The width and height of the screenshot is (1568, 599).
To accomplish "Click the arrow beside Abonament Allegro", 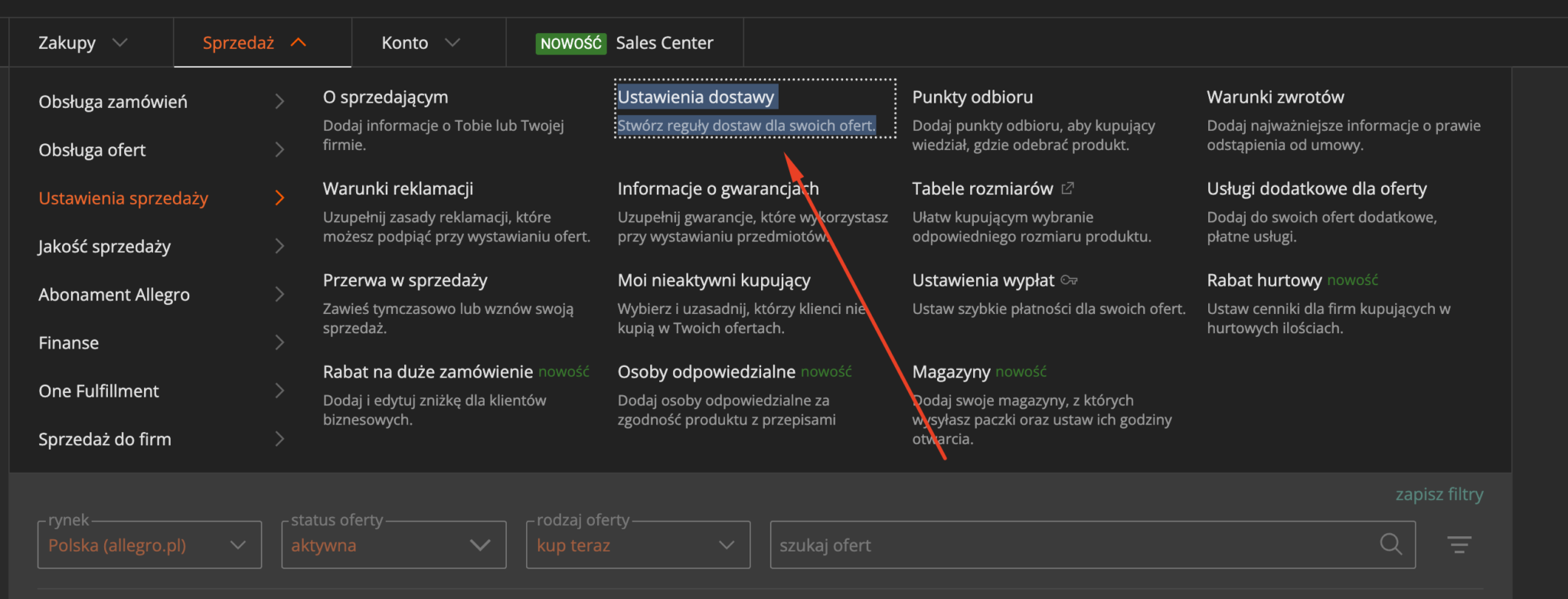I will (x=279, y=295).
